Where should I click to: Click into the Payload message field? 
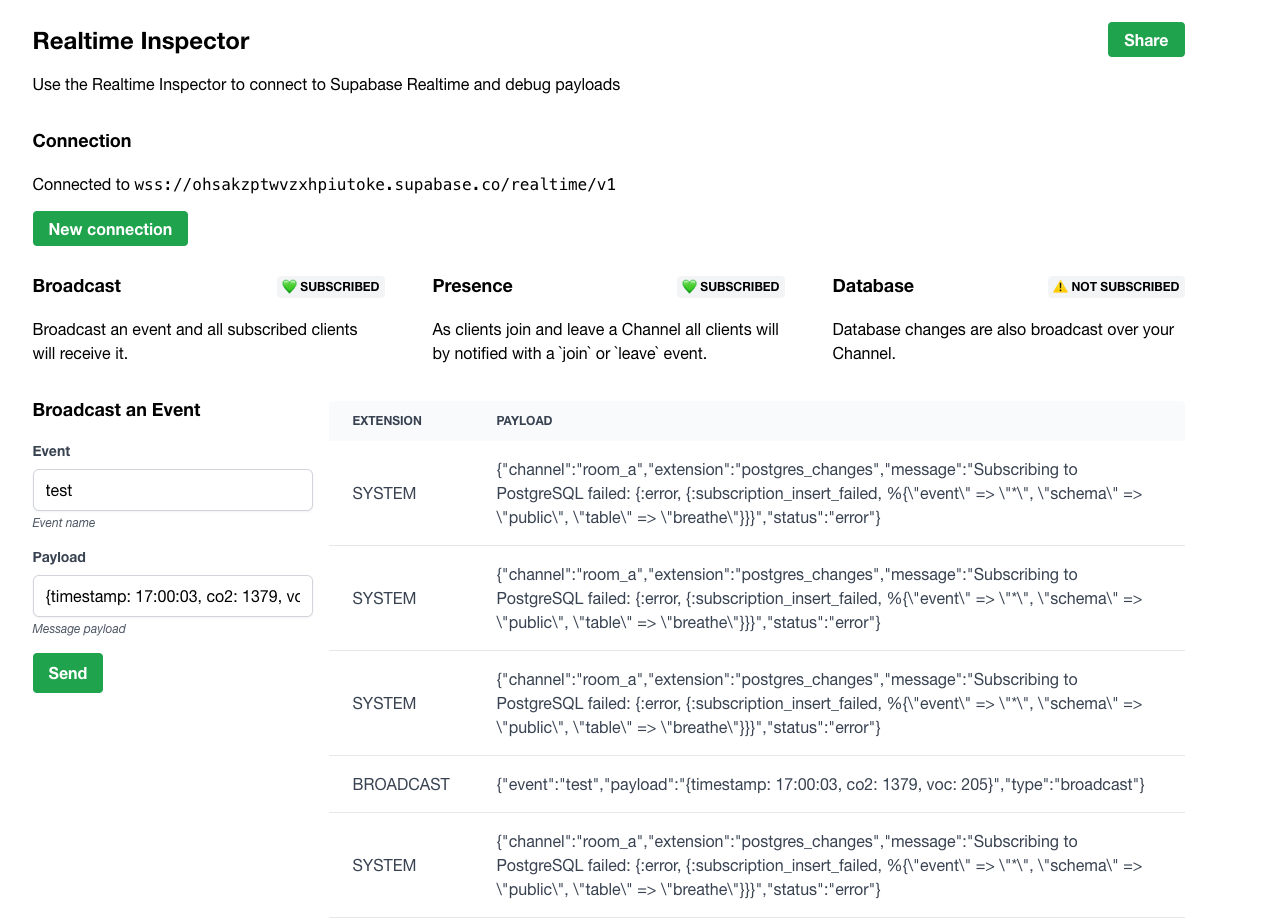tap(172, 596)
